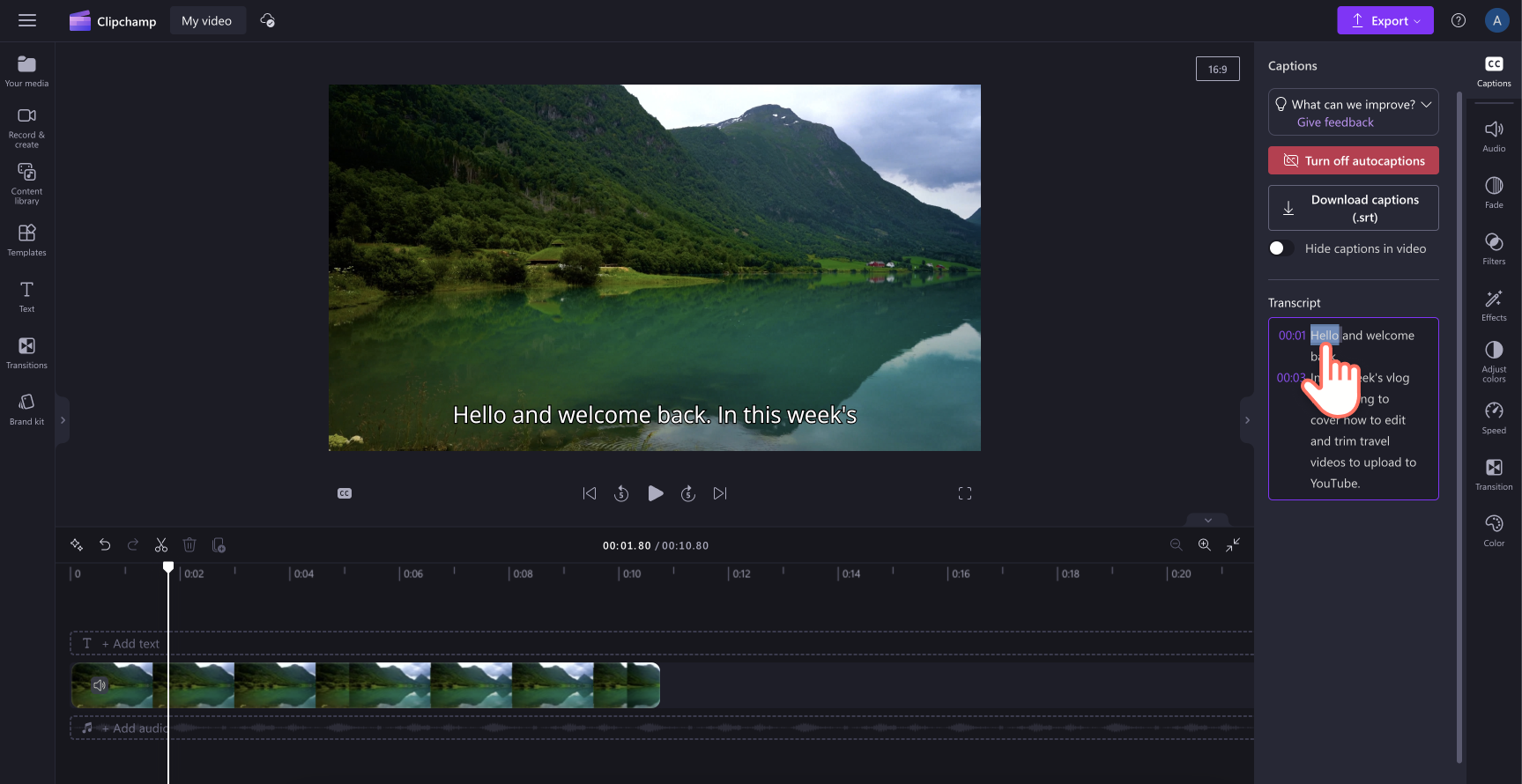Click the Export button
The height and width of the screenshot is (784, 1522).
click(x=1385, y=20)
